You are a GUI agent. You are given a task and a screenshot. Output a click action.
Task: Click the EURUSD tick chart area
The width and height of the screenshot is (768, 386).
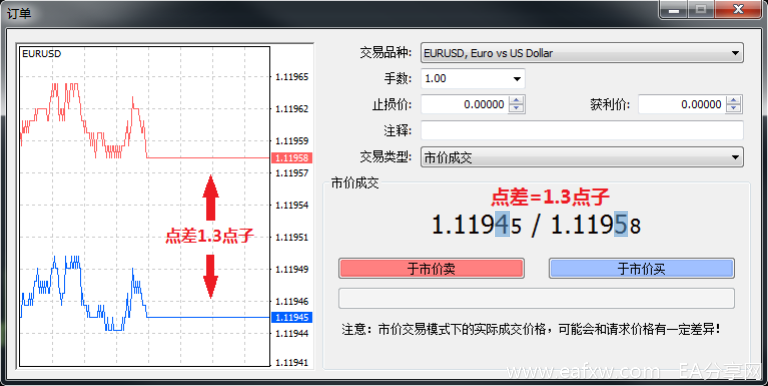(x=144, y=206)
